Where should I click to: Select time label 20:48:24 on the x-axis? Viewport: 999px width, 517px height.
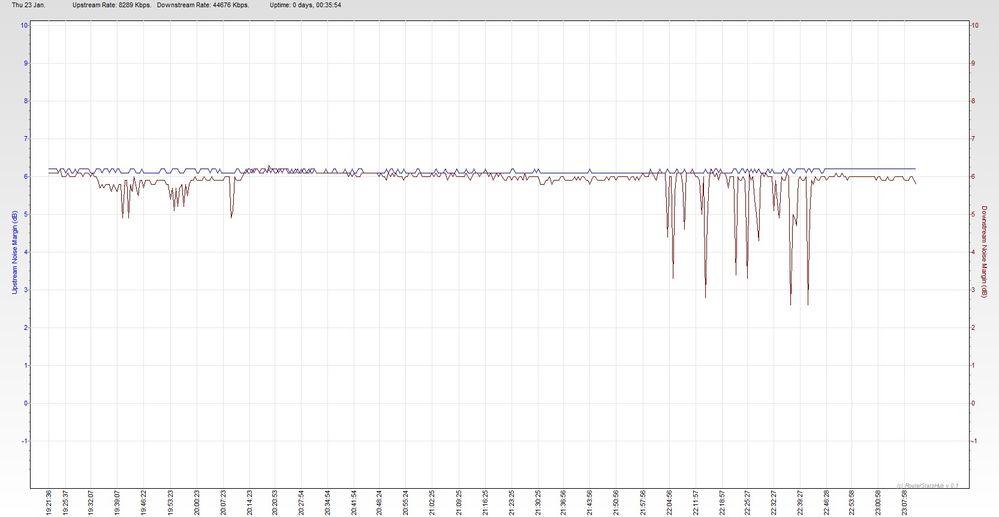click(379, 502)
